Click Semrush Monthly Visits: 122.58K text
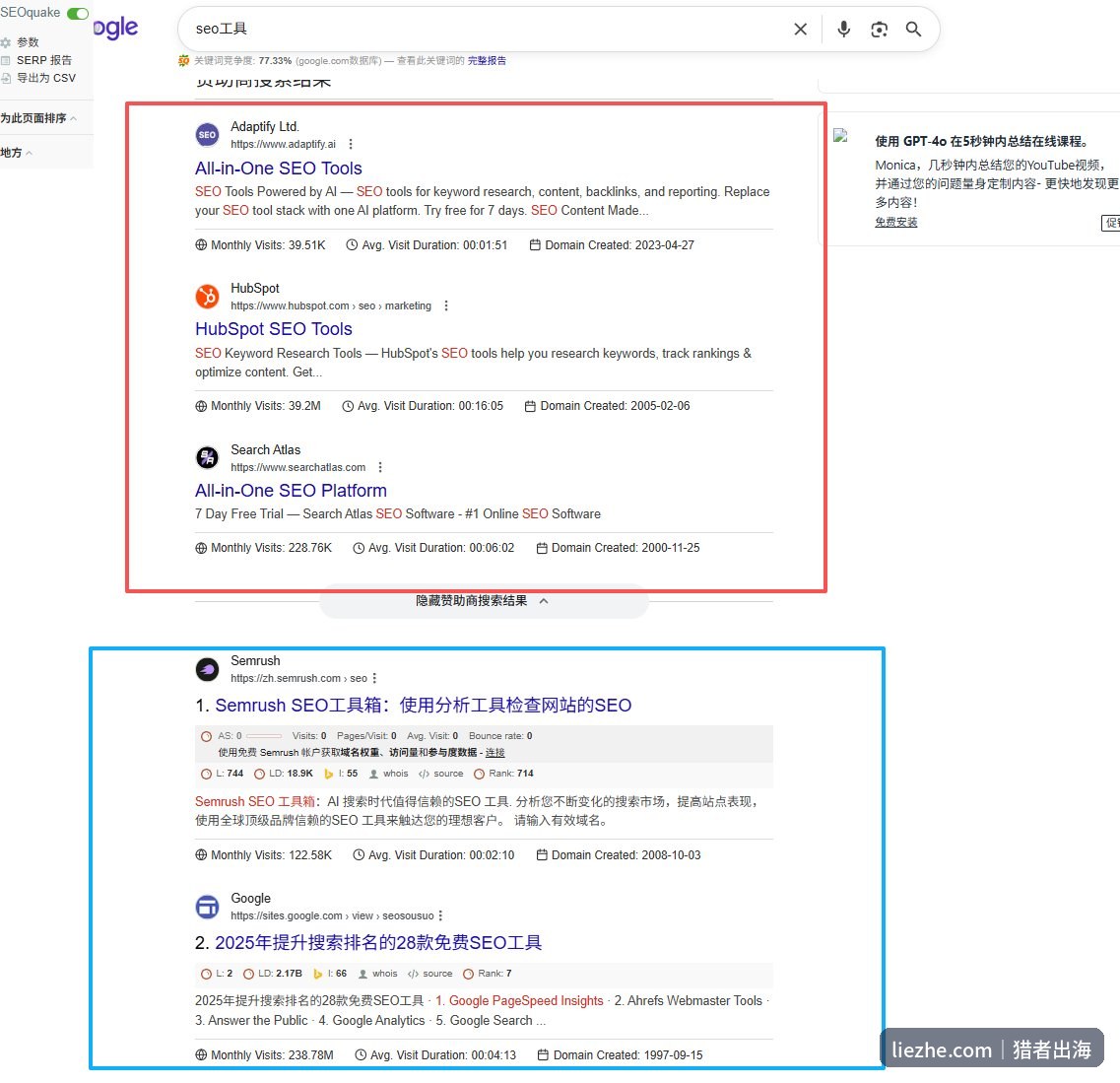 click(272, 855)
